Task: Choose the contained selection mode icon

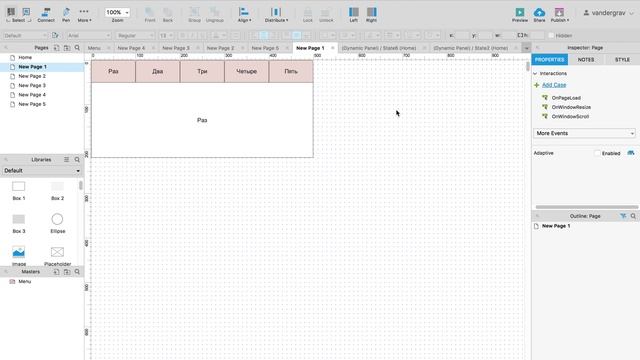Action: point(26,12)
